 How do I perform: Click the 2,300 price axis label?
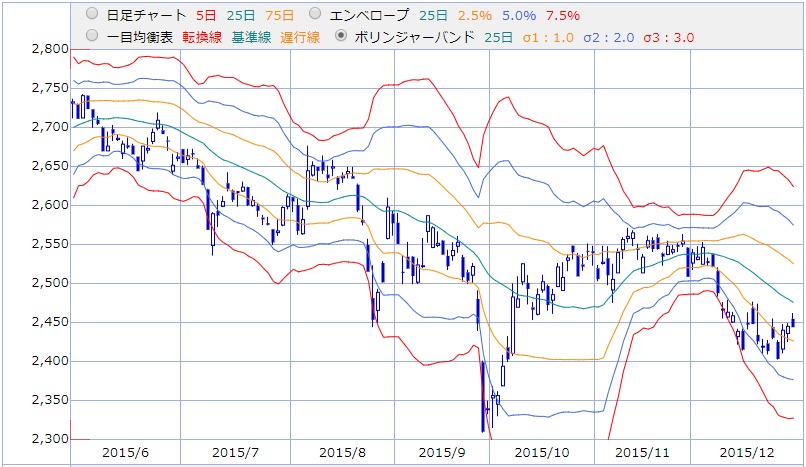point(50,439)
